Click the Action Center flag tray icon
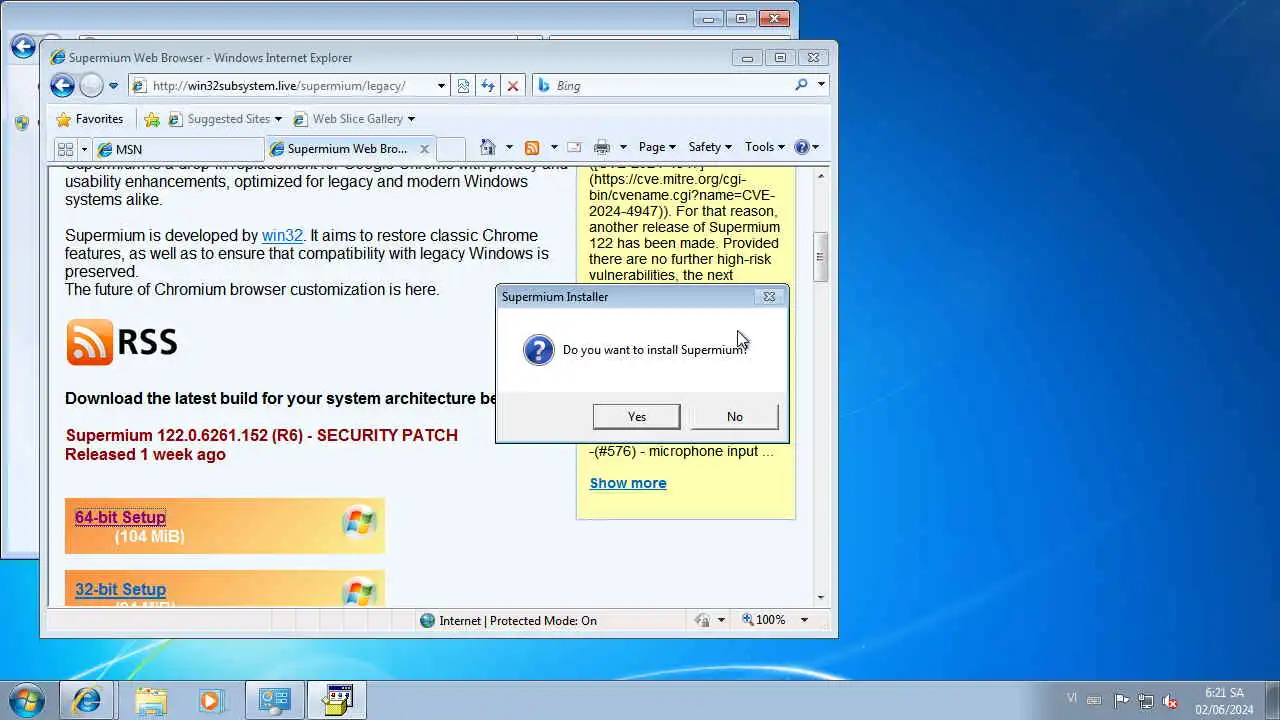 coord(1121,701)
